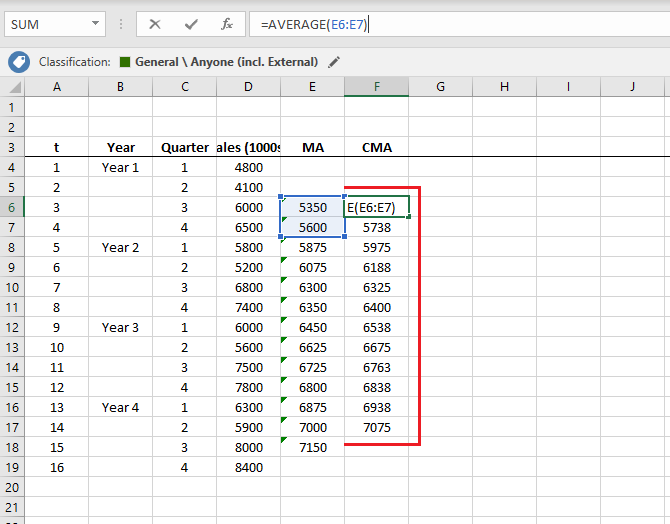Confirm formula with the Enter checkmark icon

[191, 24]
